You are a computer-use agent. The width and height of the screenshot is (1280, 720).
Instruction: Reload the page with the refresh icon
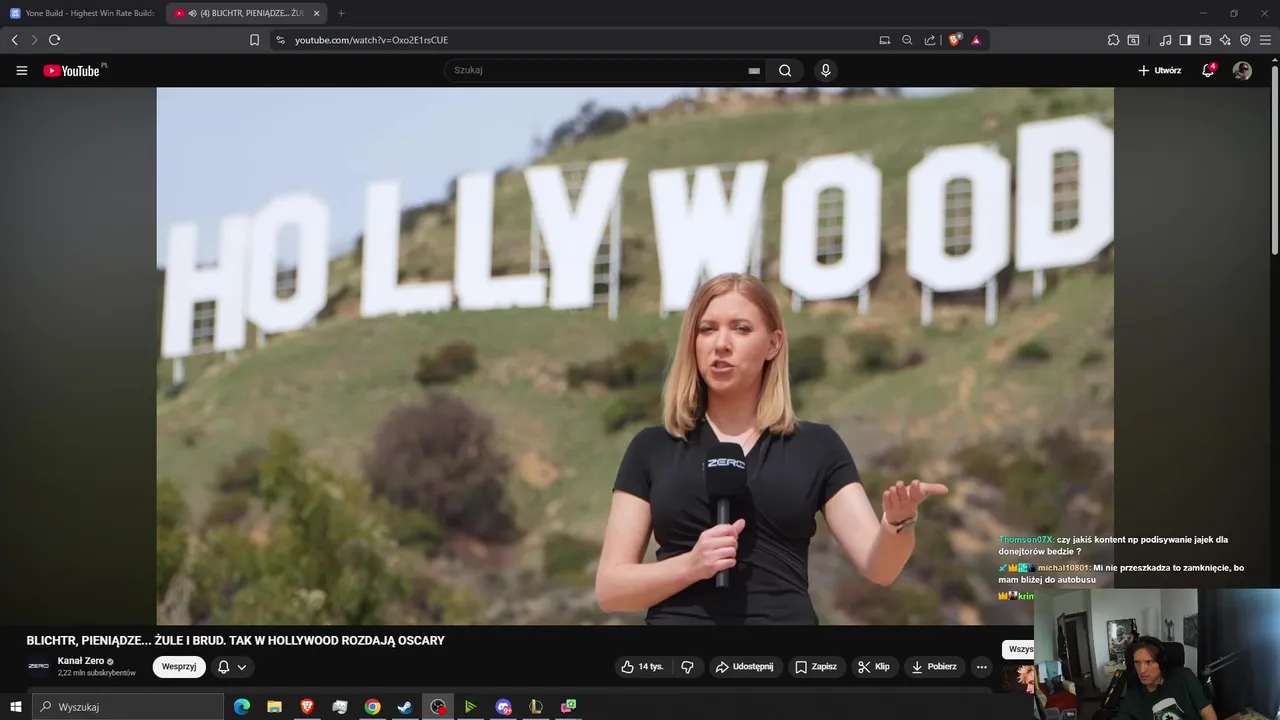coord(54,40)
